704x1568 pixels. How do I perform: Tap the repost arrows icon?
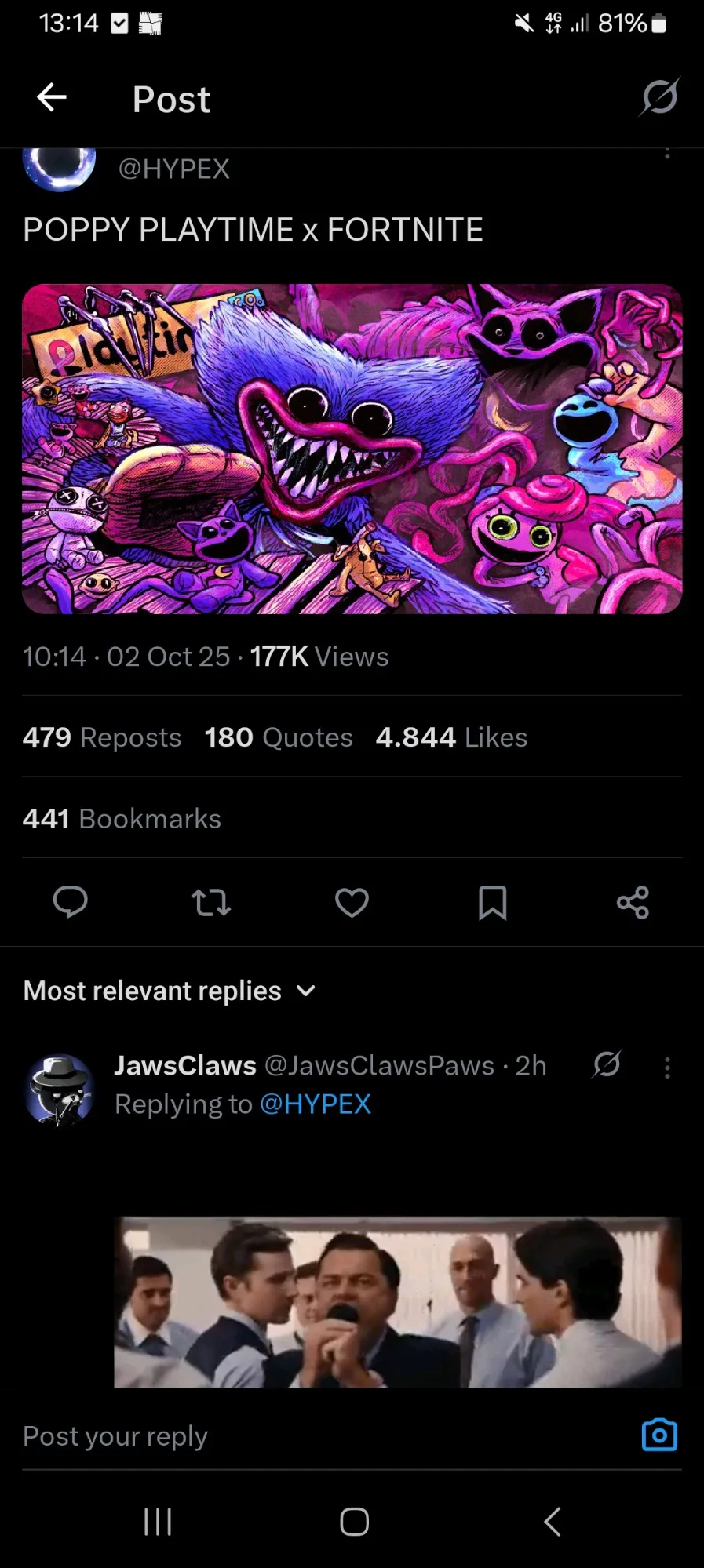tap(211, 902)
